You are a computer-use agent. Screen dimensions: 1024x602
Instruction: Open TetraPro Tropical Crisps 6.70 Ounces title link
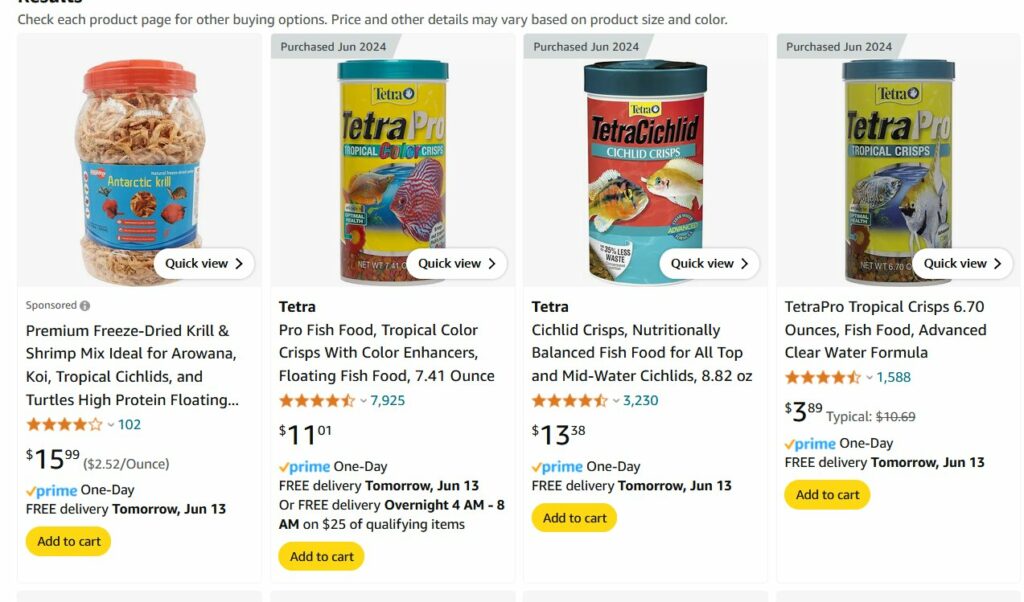pyautogui.click(x=885, y=330)
